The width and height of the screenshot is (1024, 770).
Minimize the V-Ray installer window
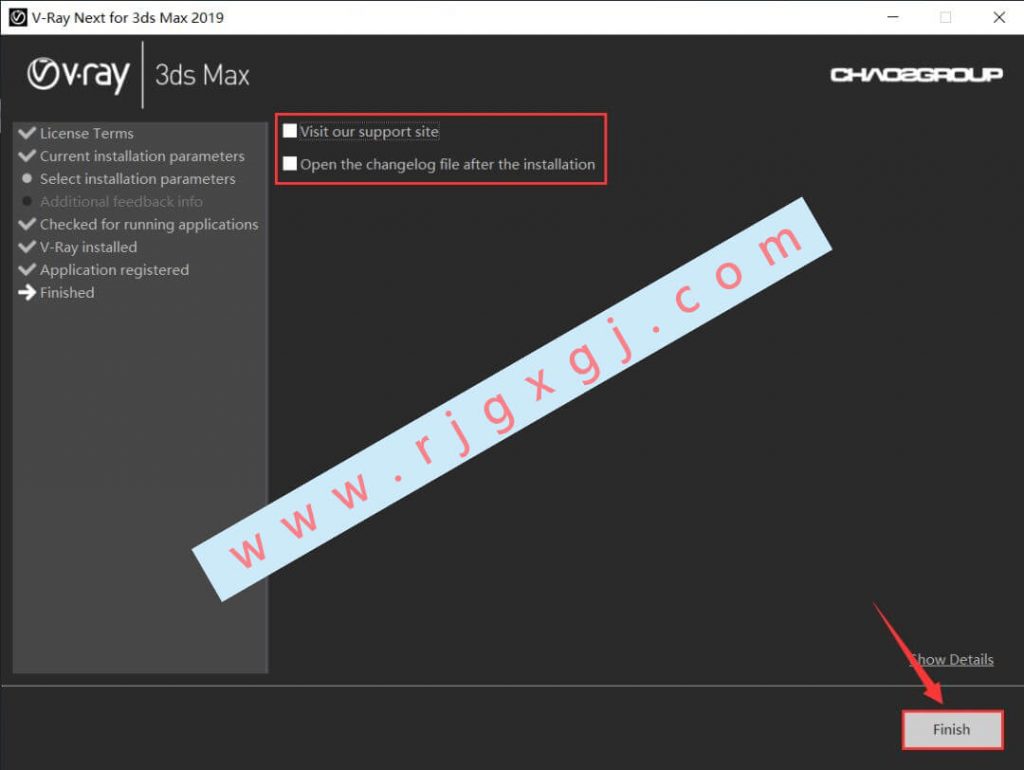coord(893,17)
